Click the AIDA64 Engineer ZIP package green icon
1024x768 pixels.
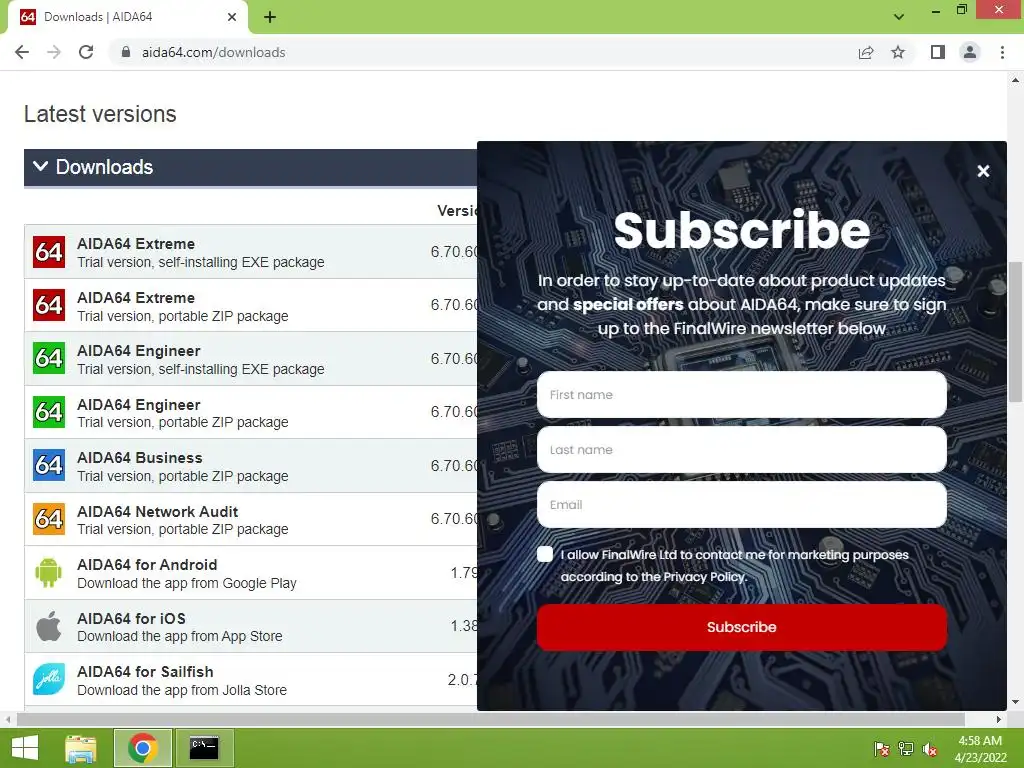[x=49, y=412]
